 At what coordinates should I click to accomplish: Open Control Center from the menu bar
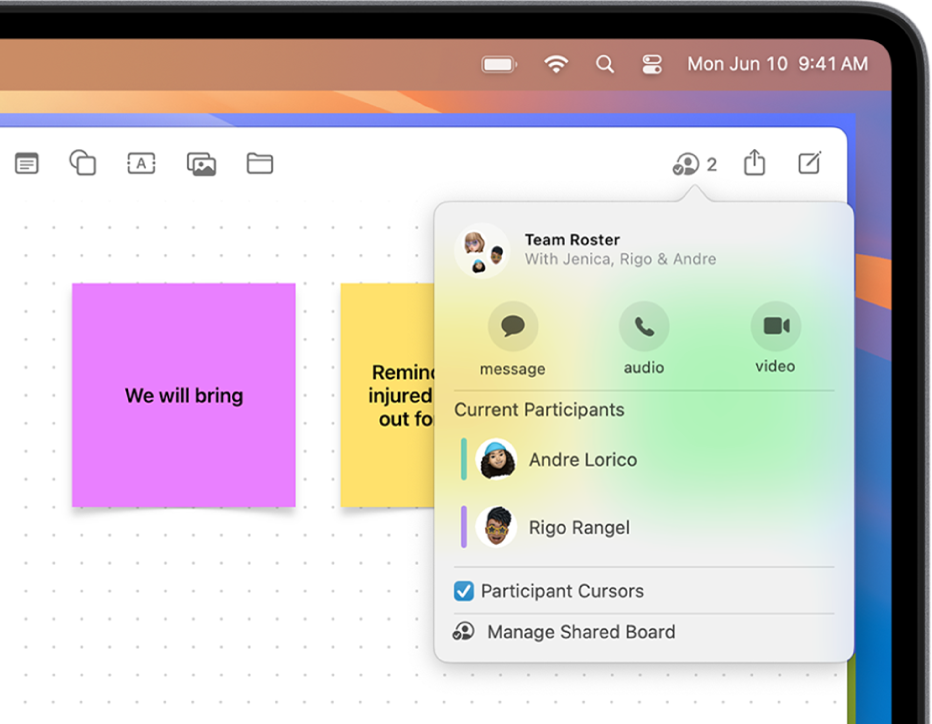(652, 63)
